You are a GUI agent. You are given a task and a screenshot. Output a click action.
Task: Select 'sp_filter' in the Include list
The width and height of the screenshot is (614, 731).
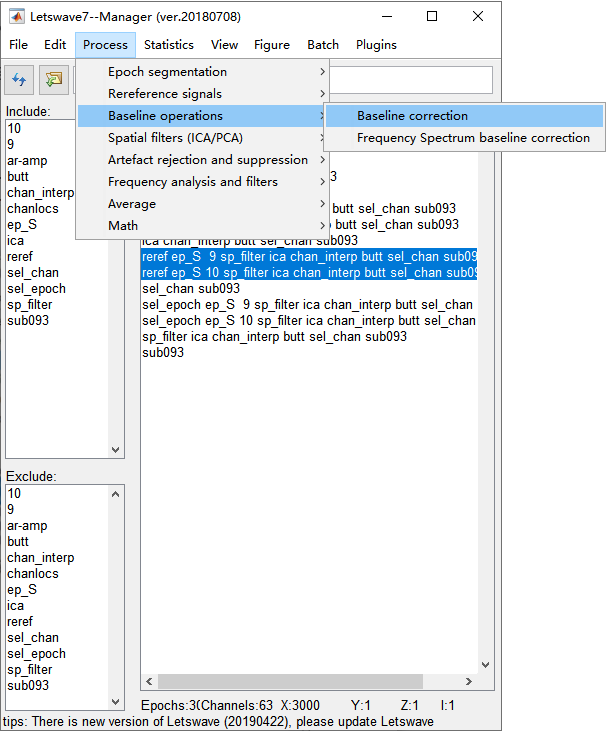point(29,304)
